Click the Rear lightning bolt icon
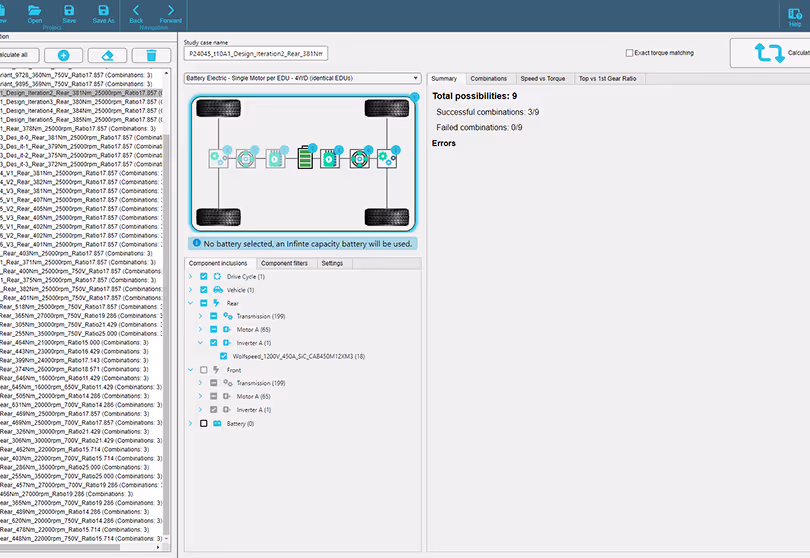The image size is (810, 558). click(x=216, y=303)
